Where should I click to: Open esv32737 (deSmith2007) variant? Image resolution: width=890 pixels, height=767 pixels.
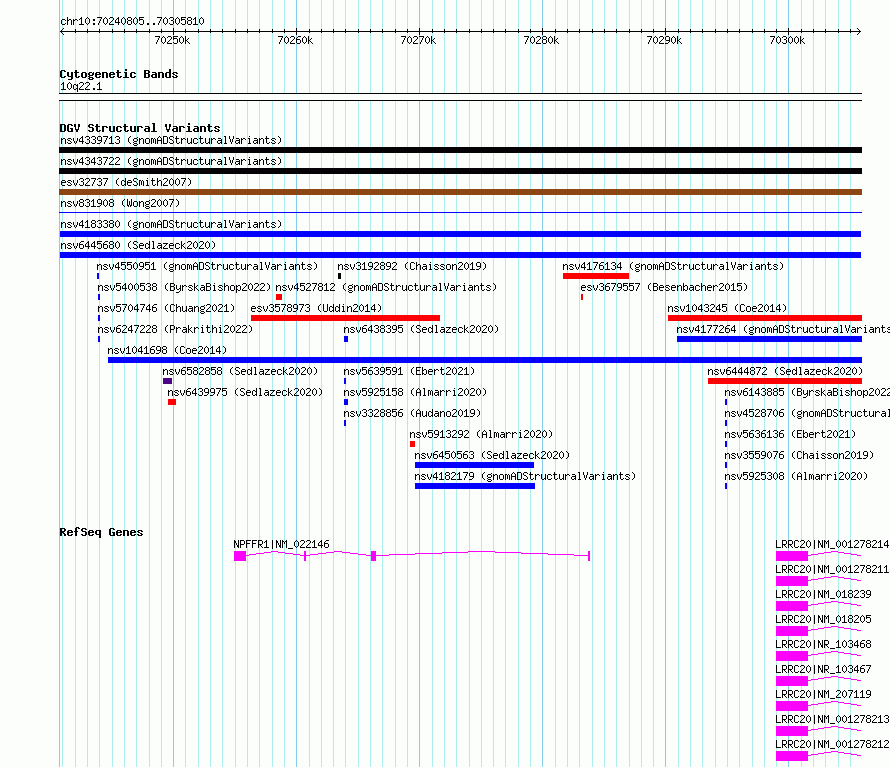coord(126,182)
